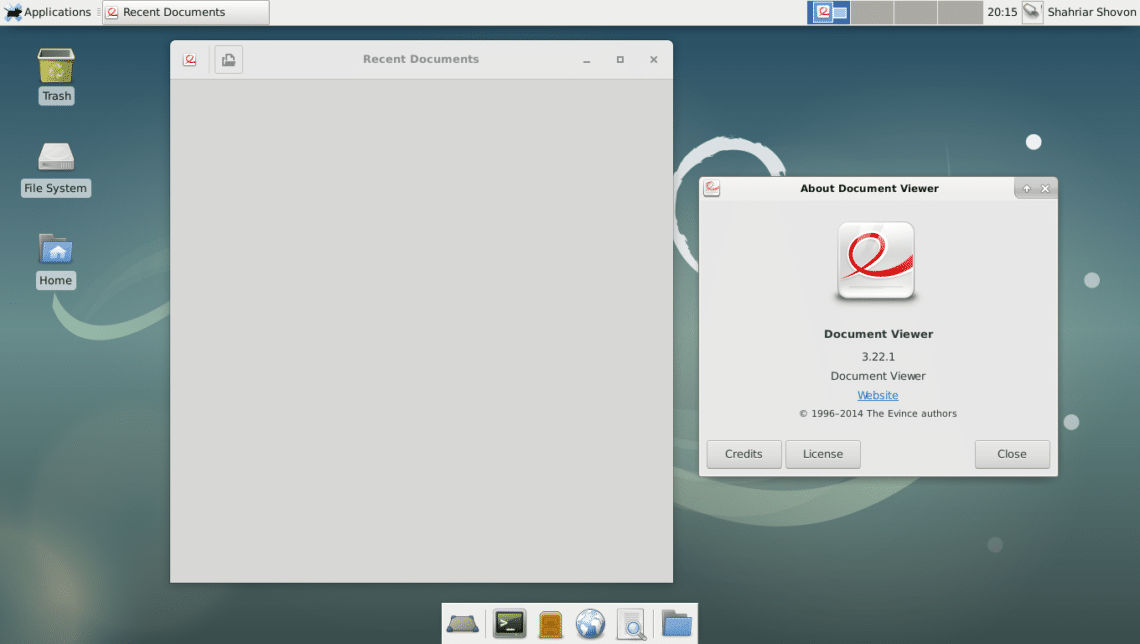Switch to the first workspace
This screenshot has height=644, width=1140.
(829, 12)
